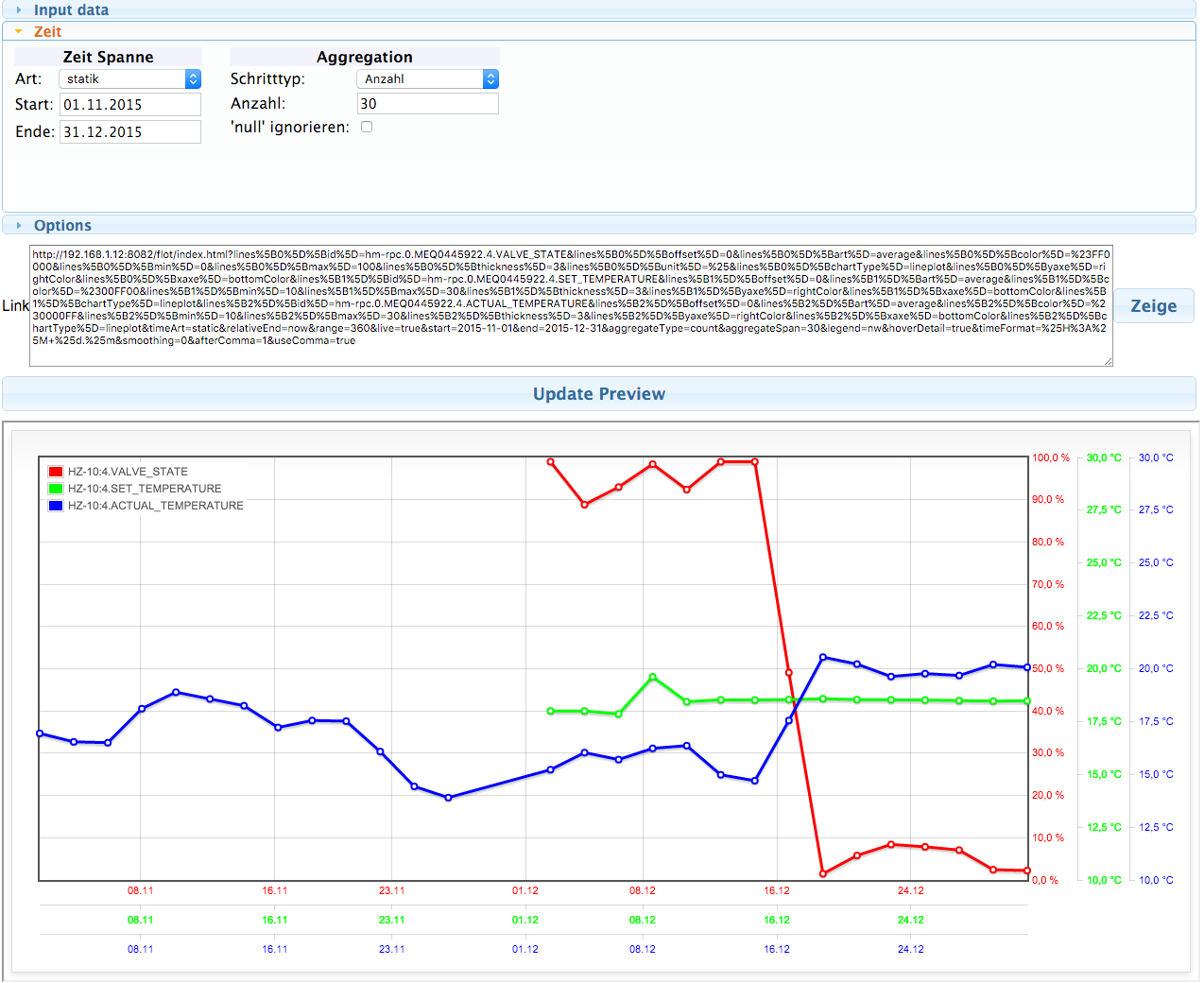
Task: Click the green 20,0 °C axis label
Action: point(1104,668)
